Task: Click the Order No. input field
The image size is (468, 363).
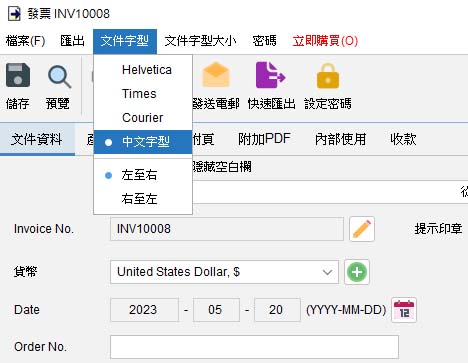Action: pos(254,347)
